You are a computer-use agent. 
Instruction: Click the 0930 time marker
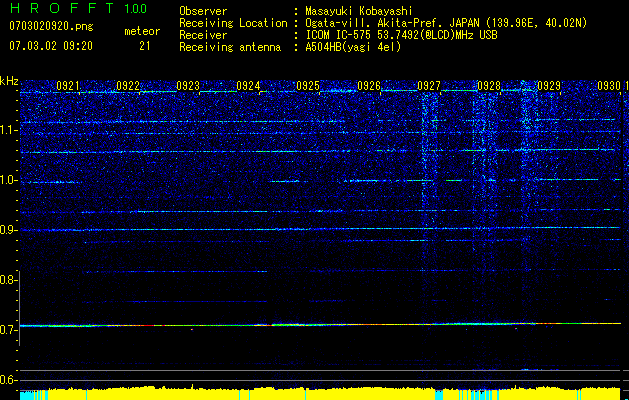tap(609, 85)
